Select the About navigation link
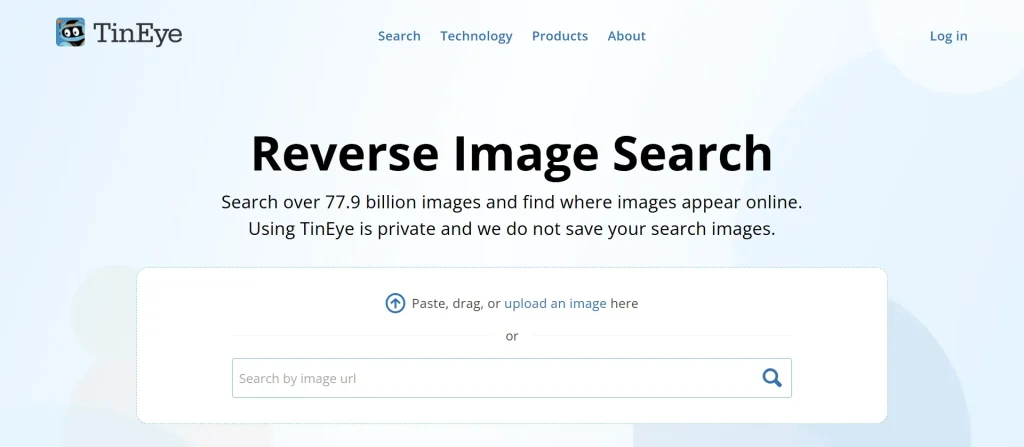The image size is (1024, 447). (x=626, y=36)
